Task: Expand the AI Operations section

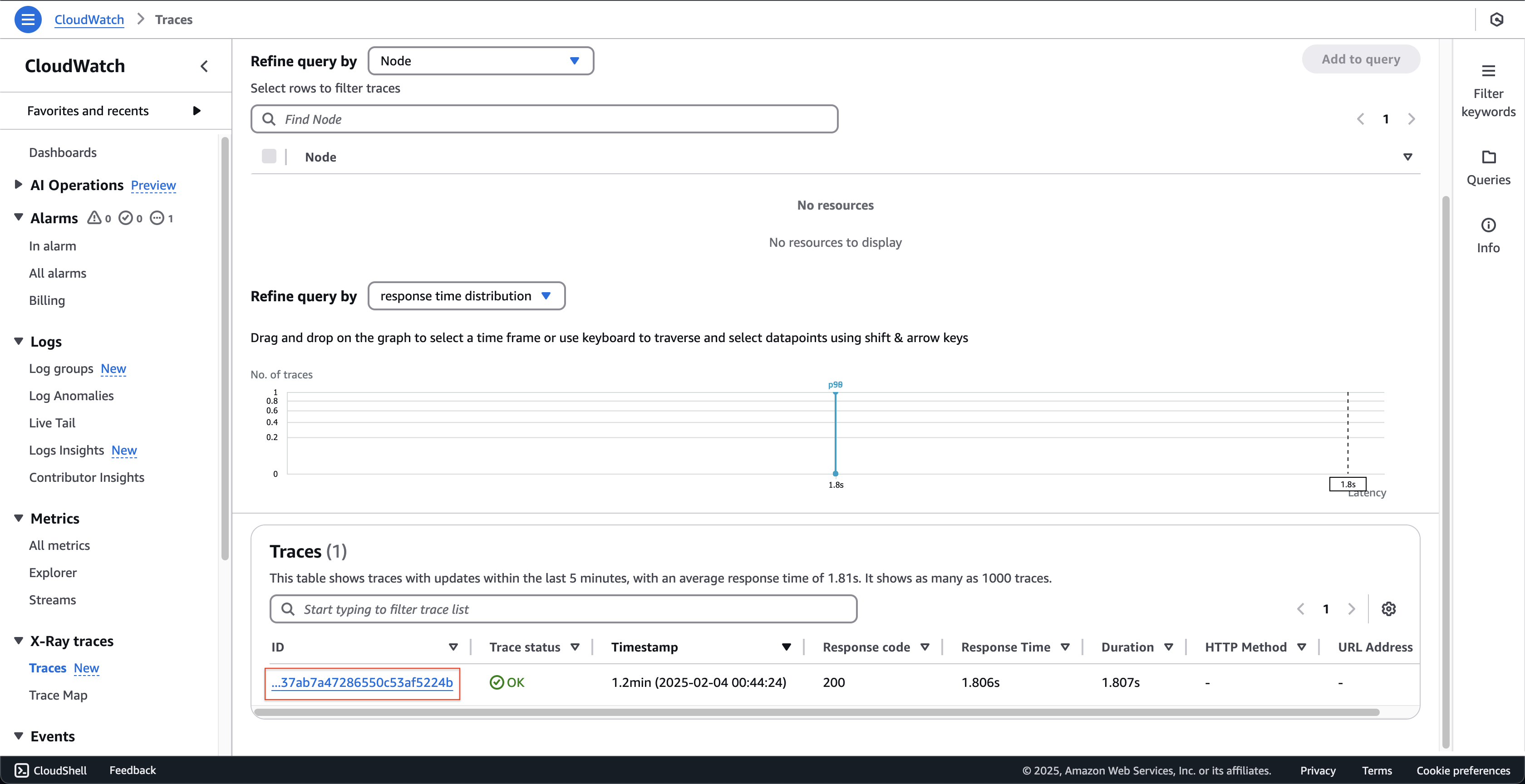Action: click(18, 185)
